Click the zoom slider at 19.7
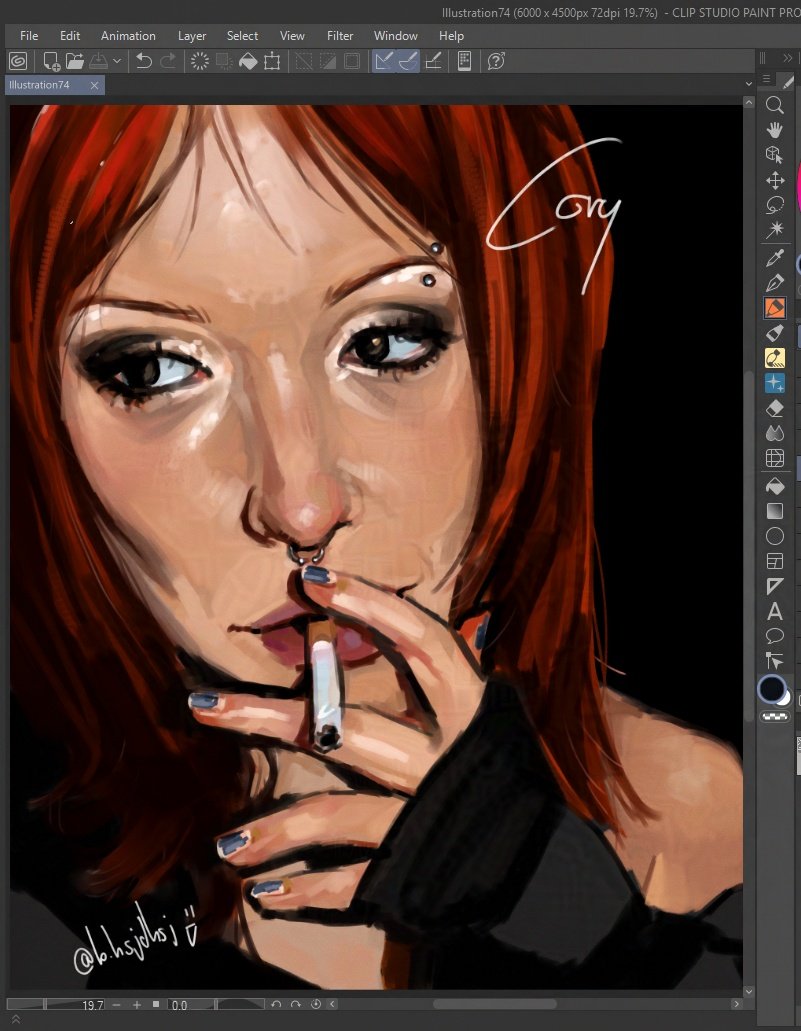This screenshot has width=801, height=1031. [x=55, y=1004]
